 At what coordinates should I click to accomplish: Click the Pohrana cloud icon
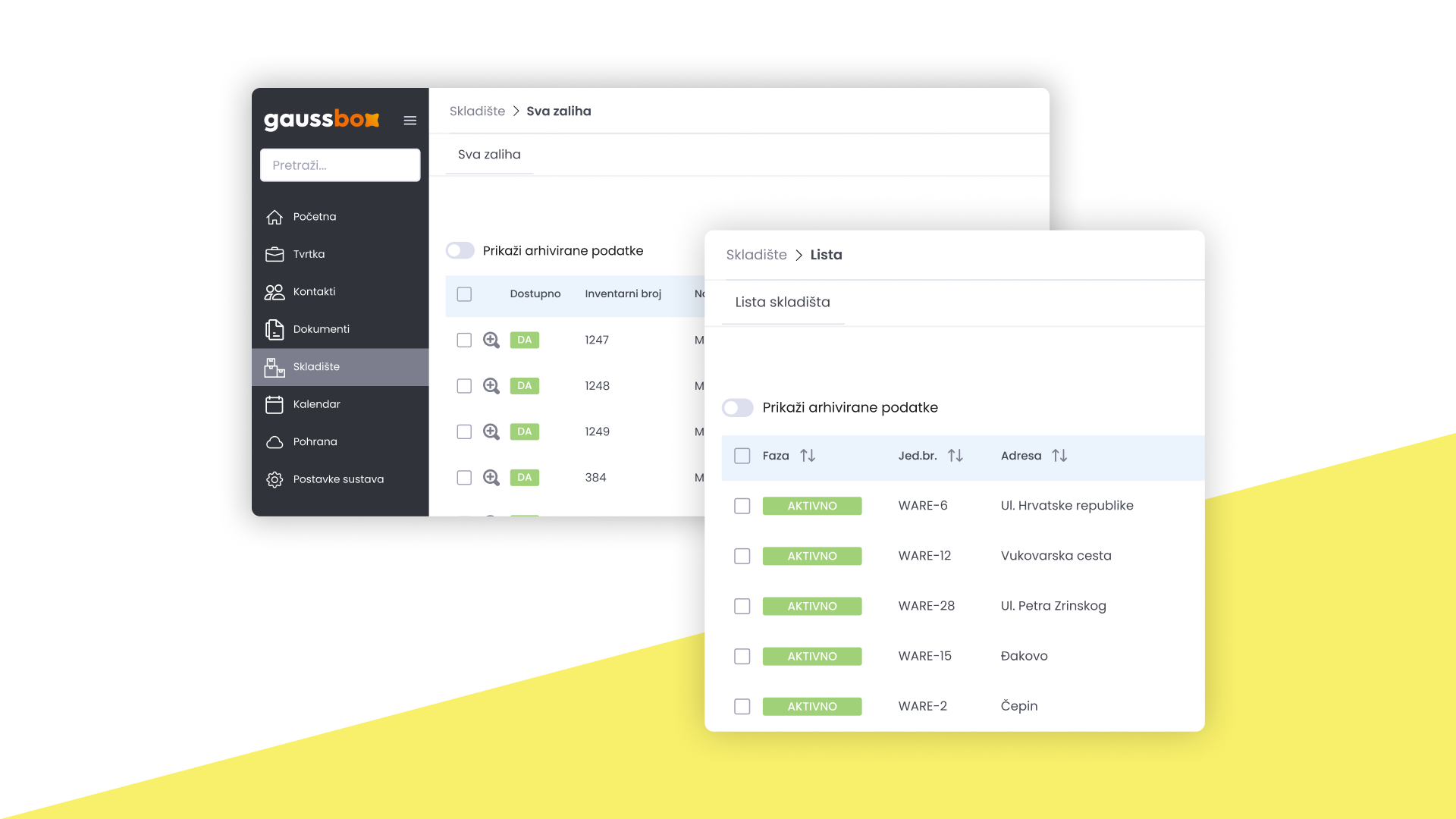[275, 442]
